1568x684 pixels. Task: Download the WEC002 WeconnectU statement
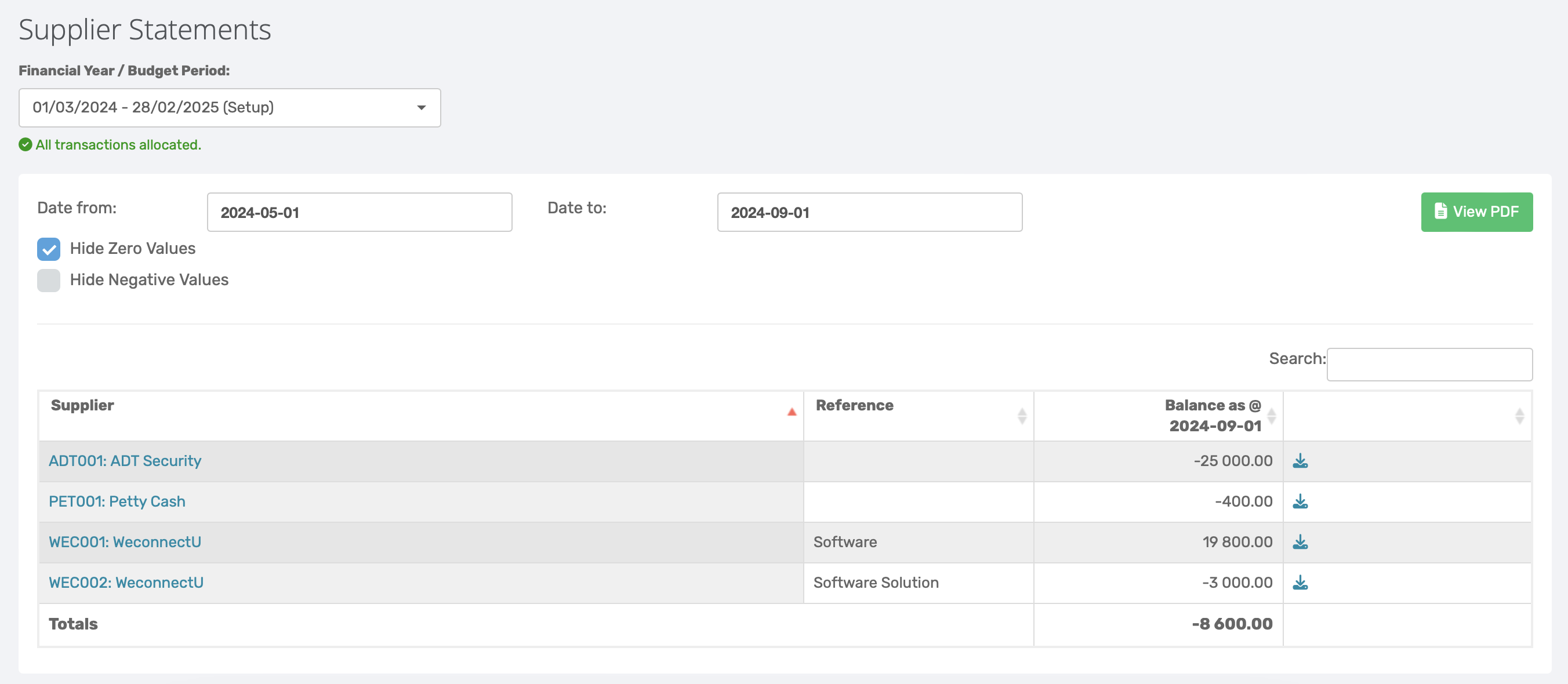pos(1300,583)
